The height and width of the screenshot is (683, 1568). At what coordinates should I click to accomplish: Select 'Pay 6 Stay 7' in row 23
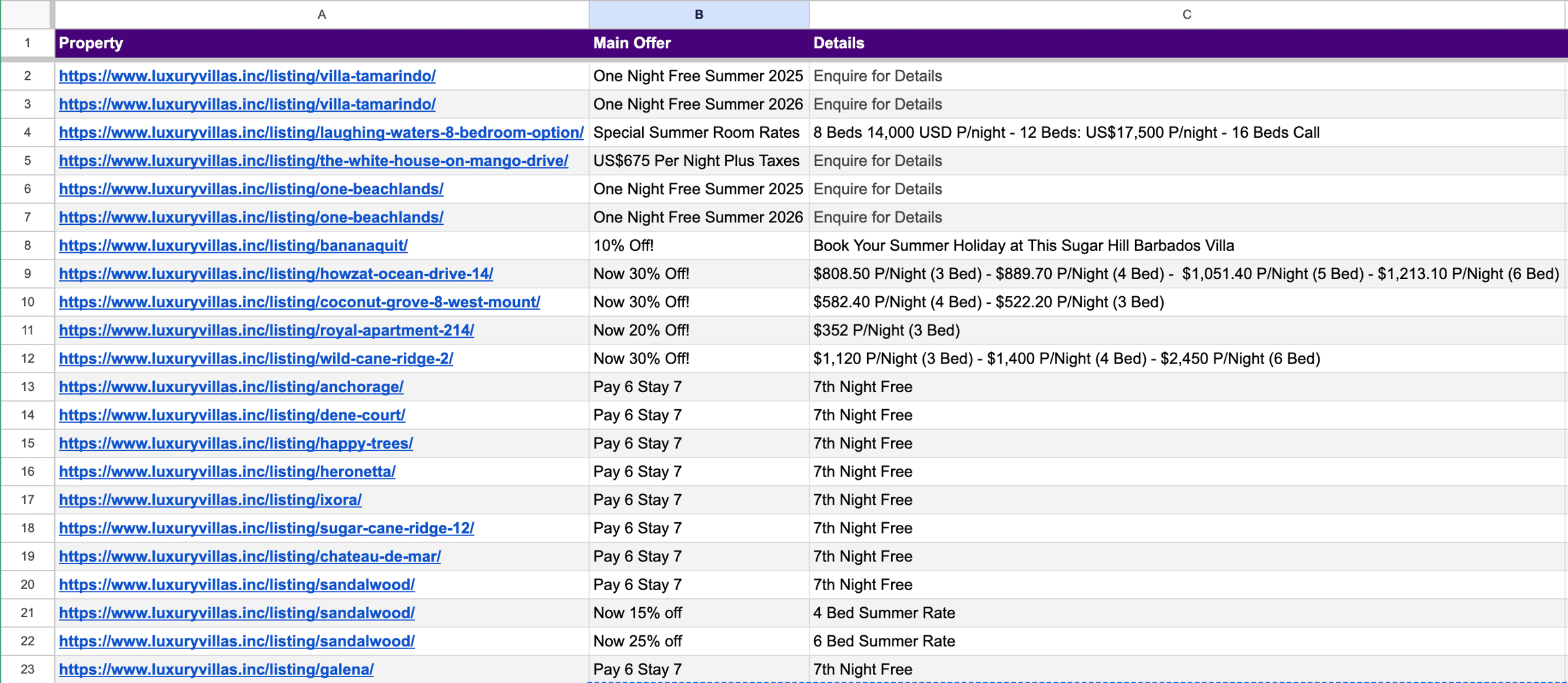[x=698, y=669]
